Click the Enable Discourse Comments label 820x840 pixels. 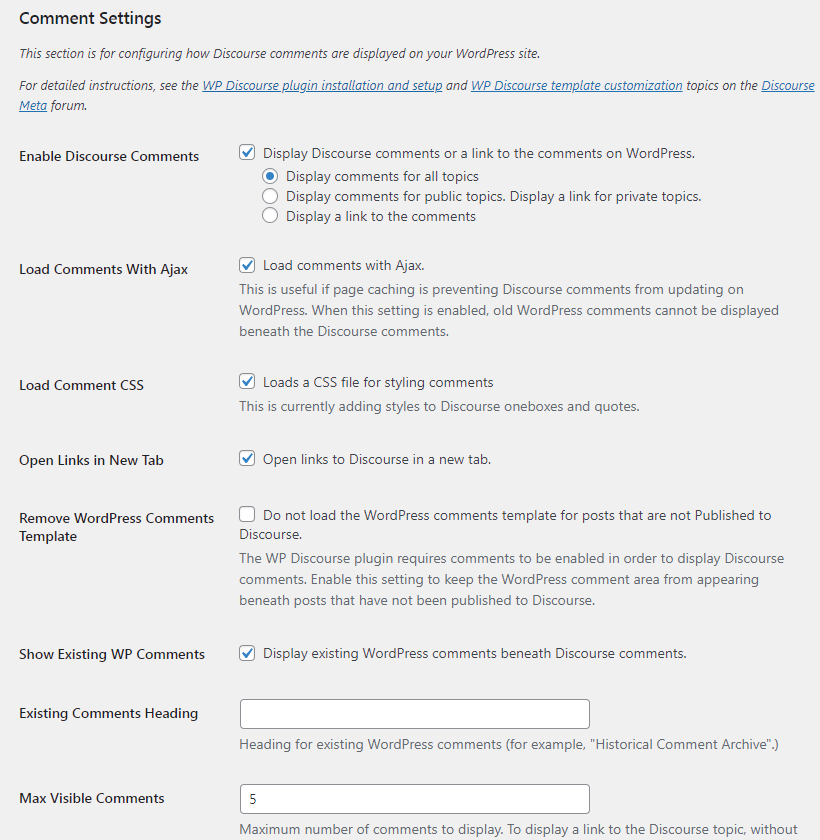[109, 156]
